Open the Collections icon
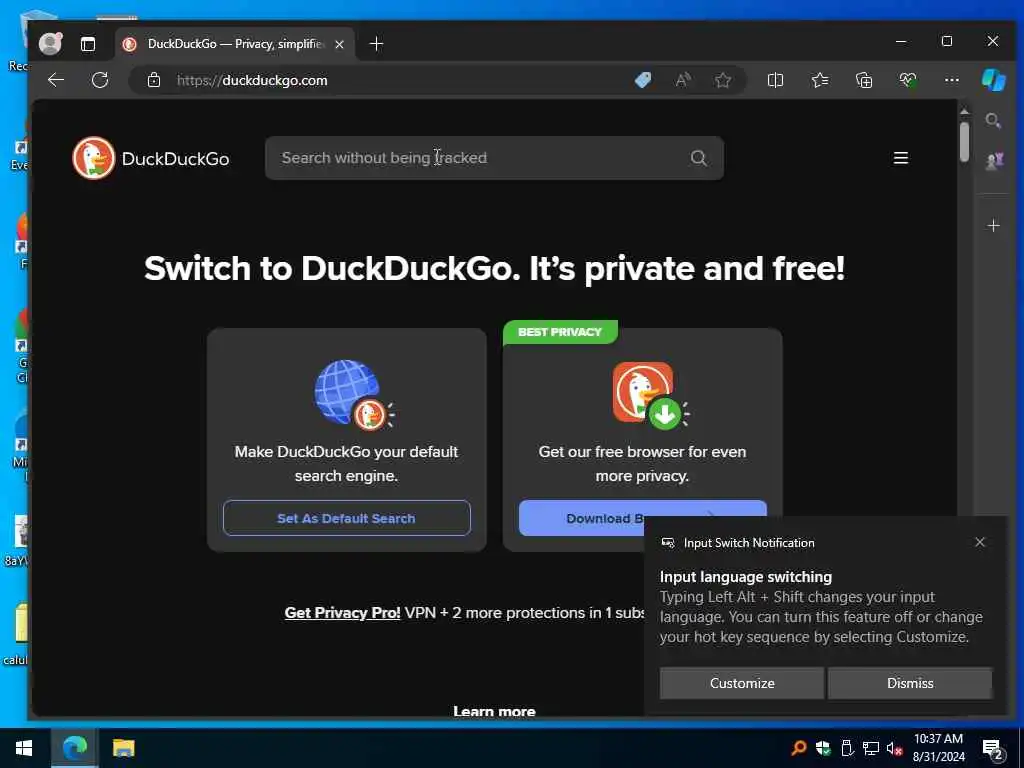This screenshot has width=1024, height=768. tap(864, 80)
